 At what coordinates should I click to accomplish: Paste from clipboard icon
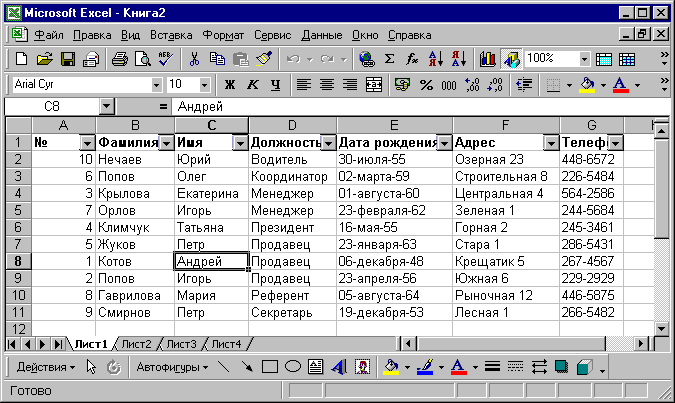click(241, 59)
